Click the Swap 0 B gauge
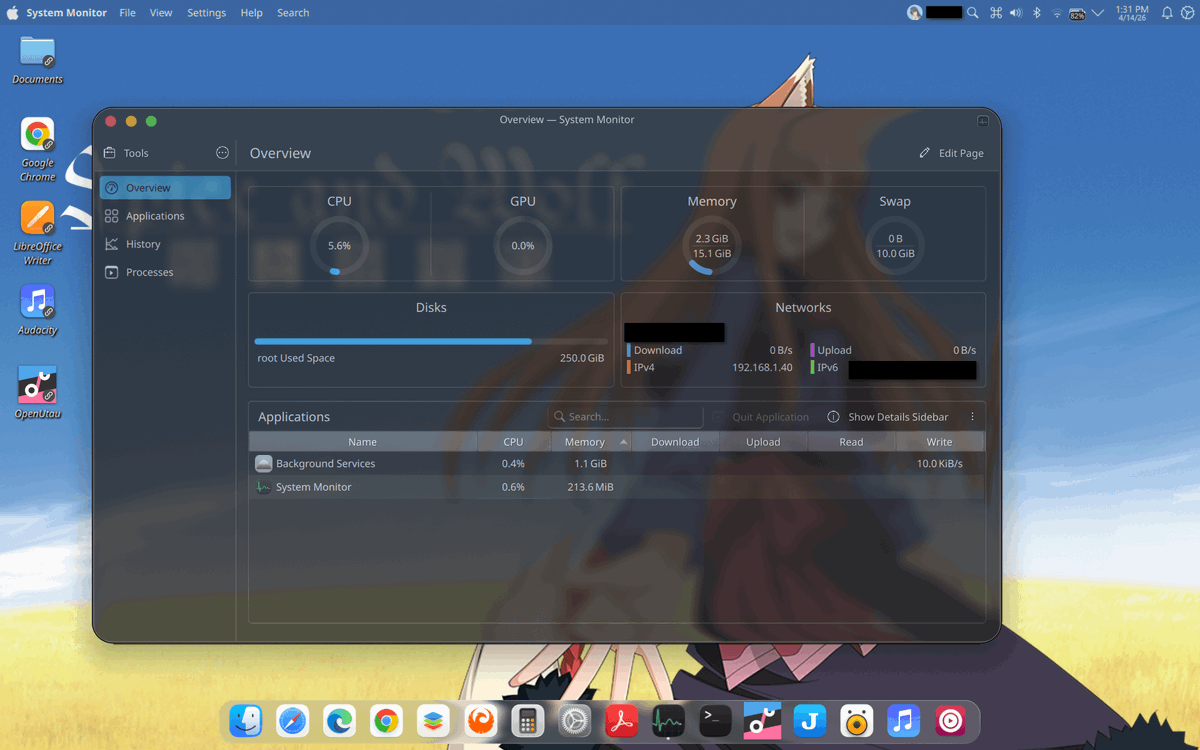 click(x=895, y=246)
